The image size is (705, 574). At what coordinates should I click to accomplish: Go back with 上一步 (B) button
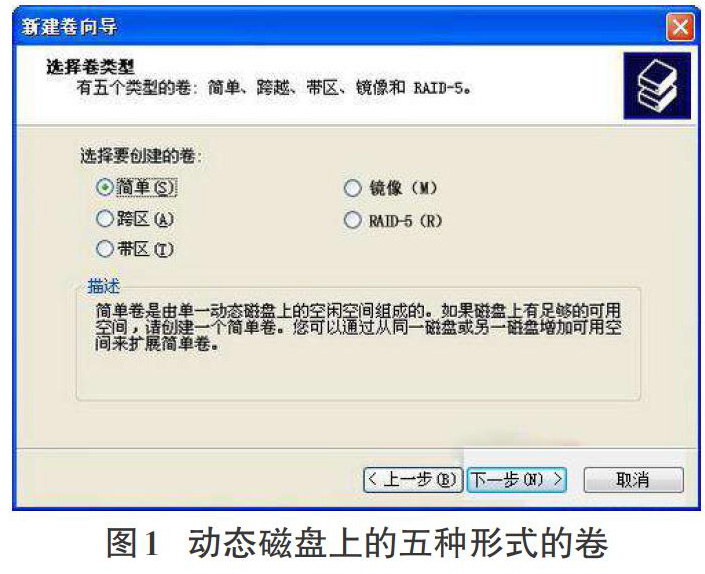(413, 480)
